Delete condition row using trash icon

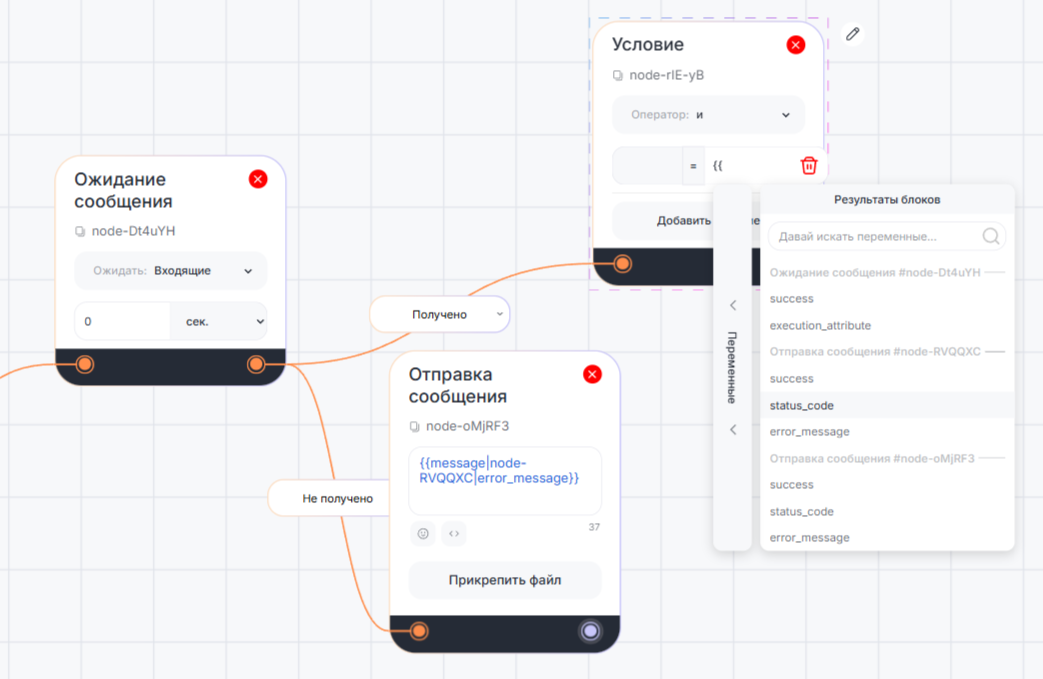(x=809, y=166)
